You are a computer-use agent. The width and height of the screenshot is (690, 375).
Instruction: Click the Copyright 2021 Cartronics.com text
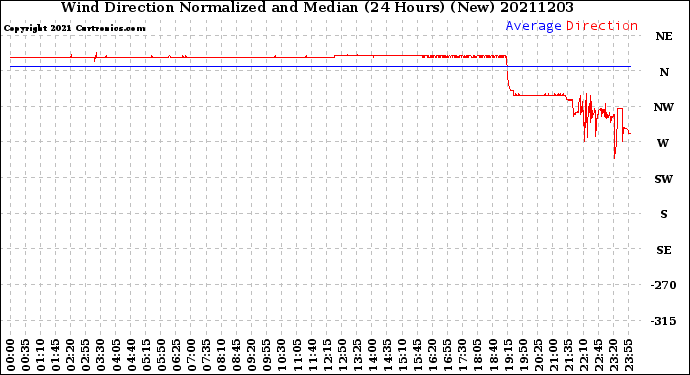[74, 28]
